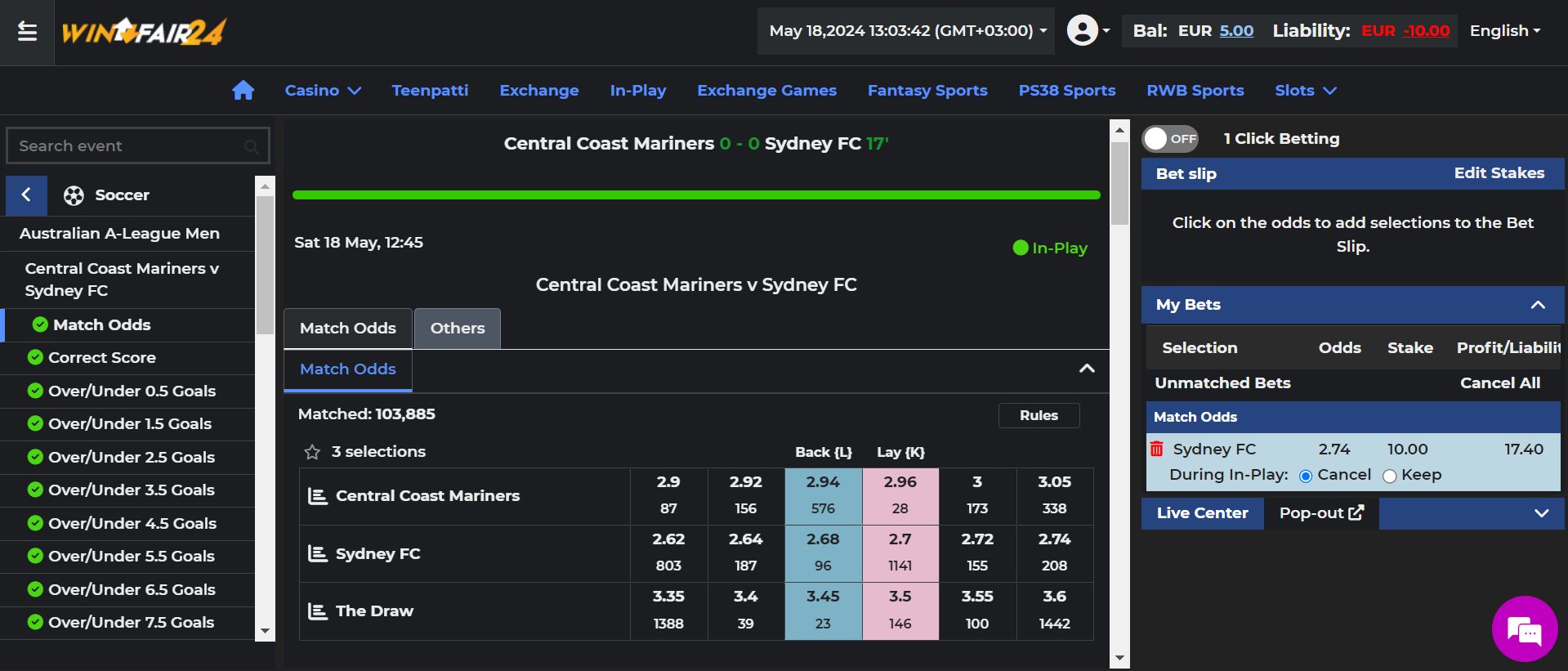Screen dimensions: 1568x671
Task: Click the Pop-out external link
Action: tap(1321, 512)
